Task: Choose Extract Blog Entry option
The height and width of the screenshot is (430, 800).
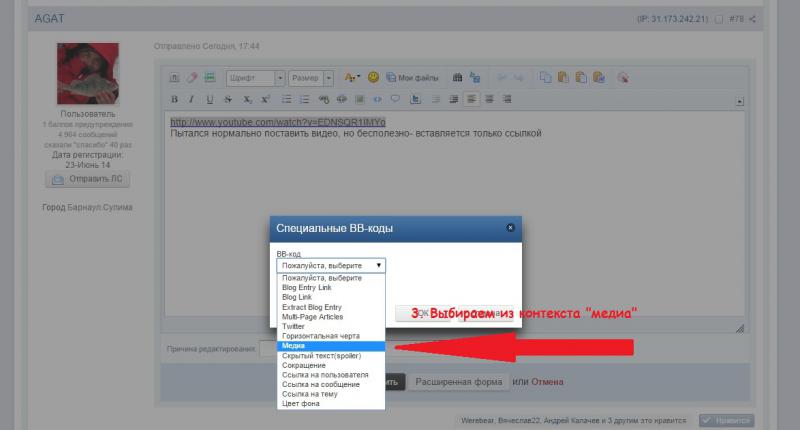Action: tap(331, 307)
